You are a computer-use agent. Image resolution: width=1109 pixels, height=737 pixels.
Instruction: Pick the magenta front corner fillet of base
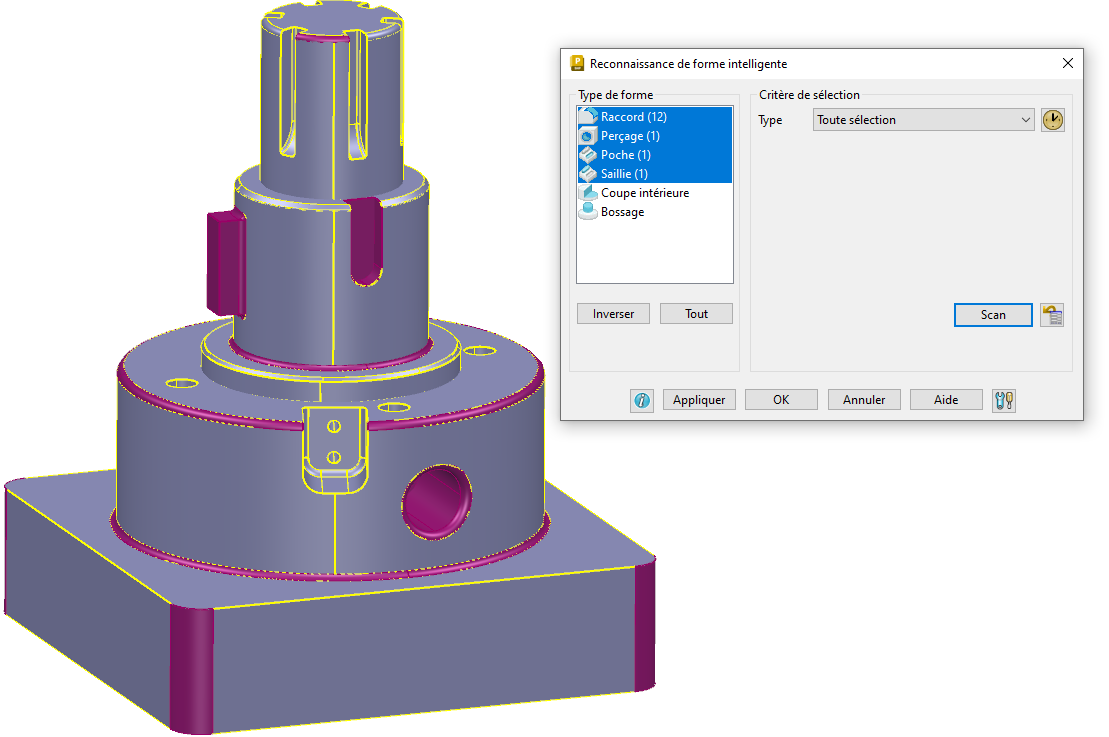[192, 671]
